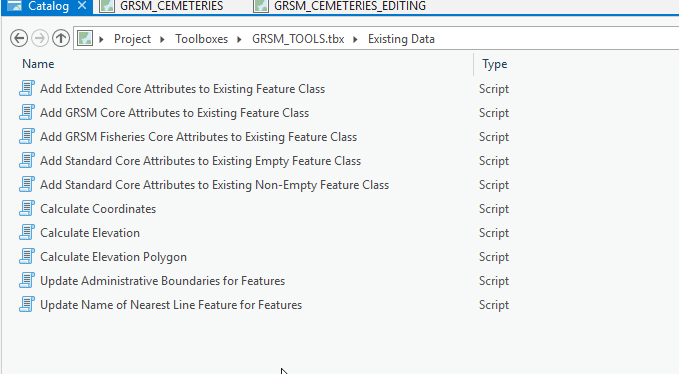Viewport: 679px width, 374px height.
Task: Select the Calculate Elevation tool name
Action: 90,233
